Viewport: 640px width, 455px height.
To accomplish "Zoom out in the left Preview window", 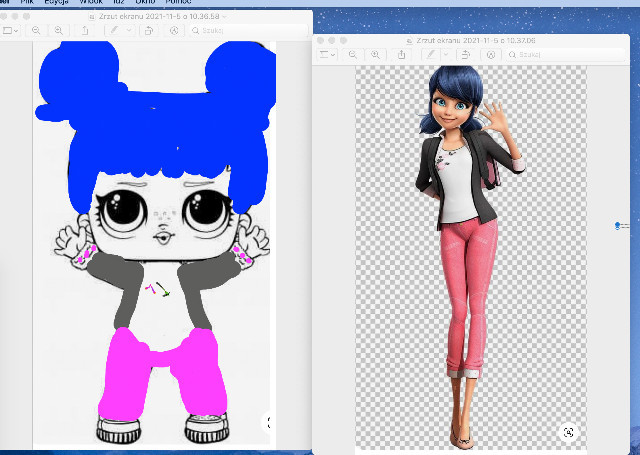I will point(36,31).
